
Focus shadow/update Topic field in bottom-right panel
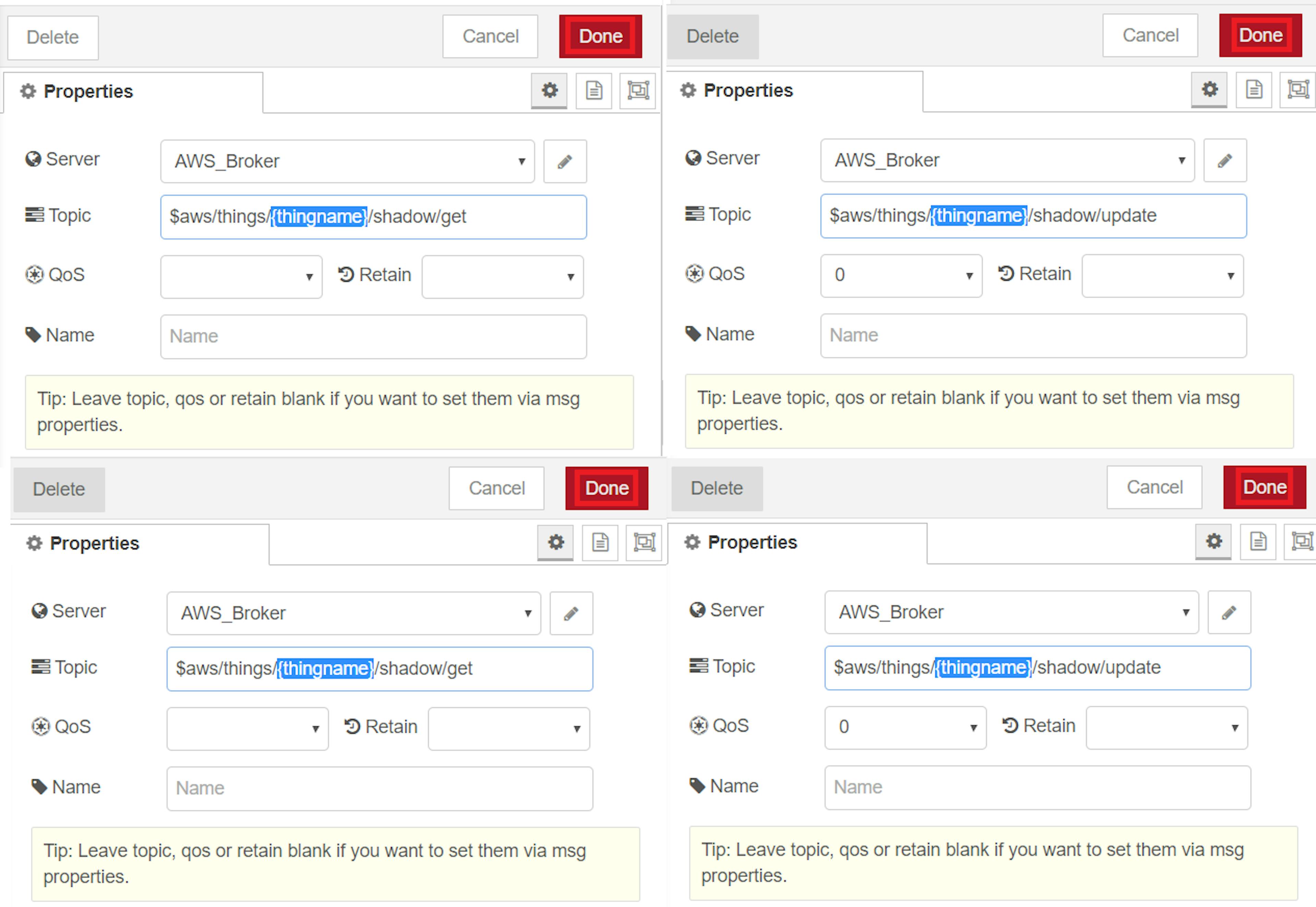coord(1038,668)
